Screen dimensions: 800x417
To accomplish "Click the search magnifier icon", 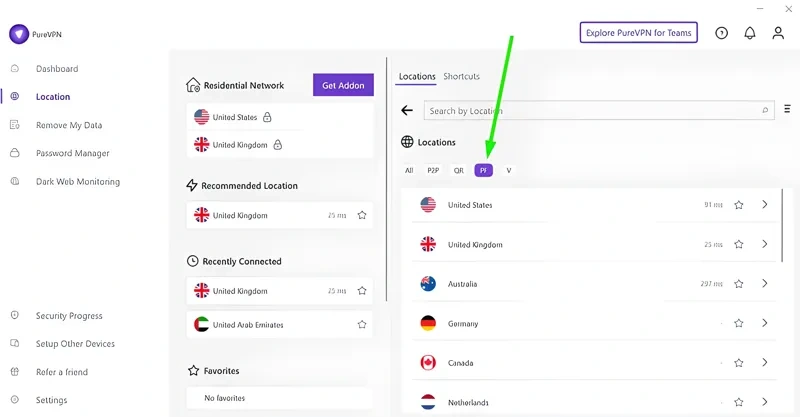I will (x=765, y=110).
